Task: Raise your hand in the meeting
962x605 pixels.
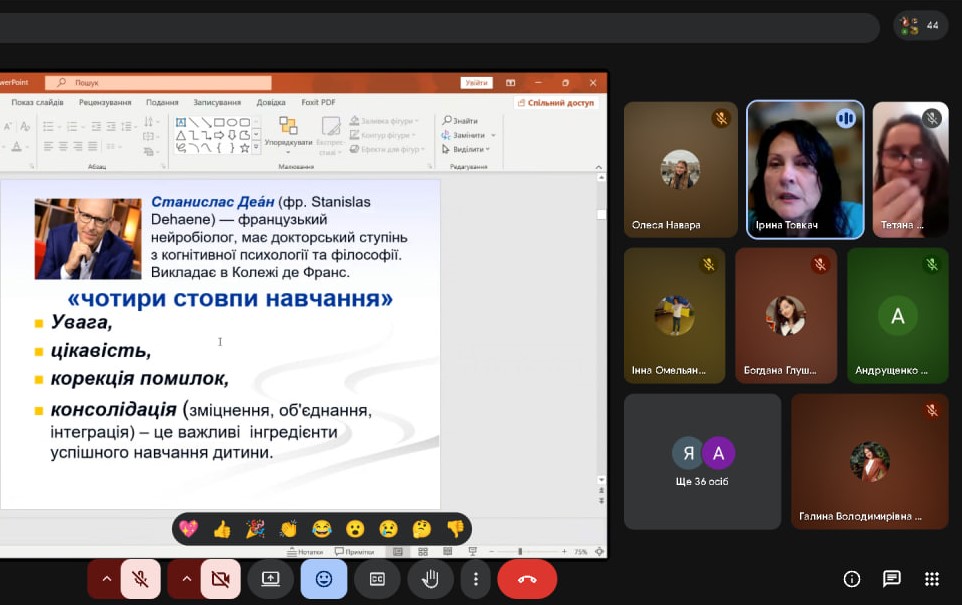Action: point(430,579)
